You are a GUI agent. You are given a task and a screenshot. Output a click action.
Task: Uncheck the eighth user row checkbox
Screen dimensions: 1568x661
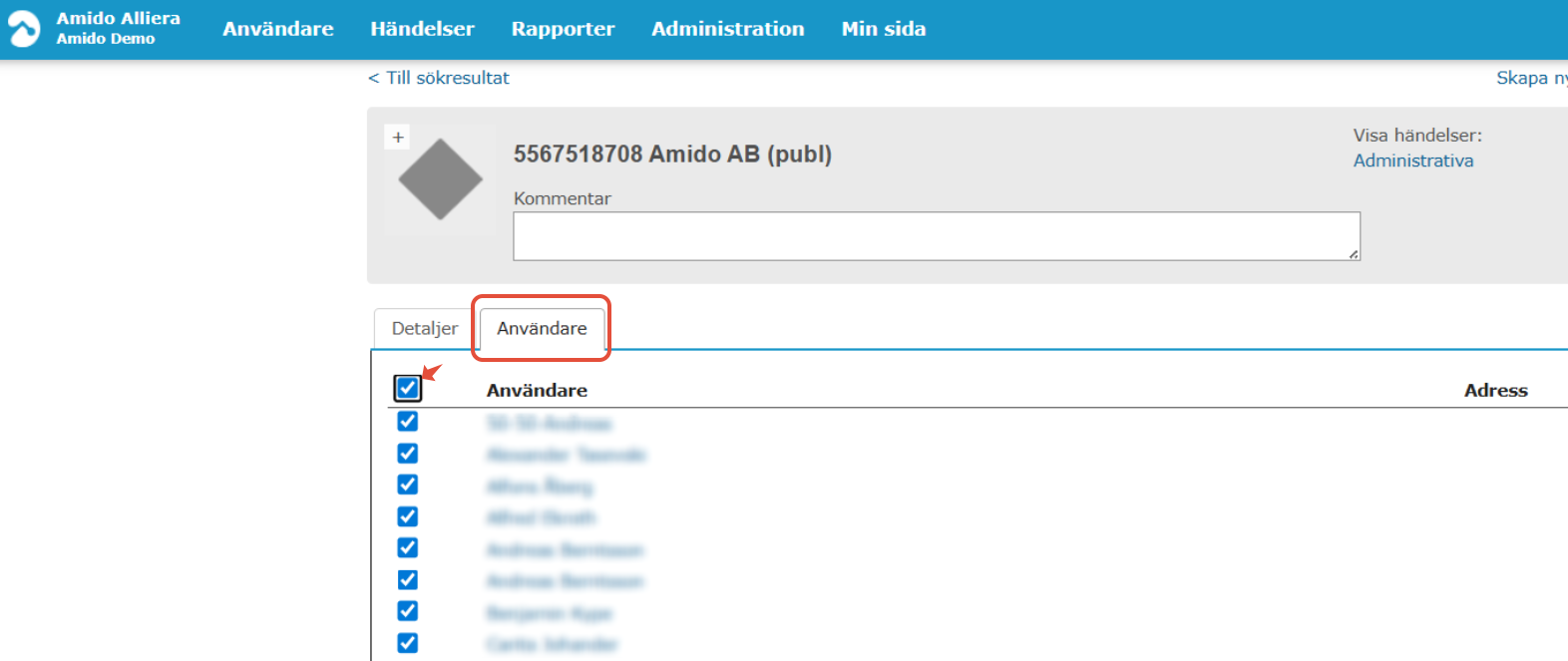(x=407, y=643)
